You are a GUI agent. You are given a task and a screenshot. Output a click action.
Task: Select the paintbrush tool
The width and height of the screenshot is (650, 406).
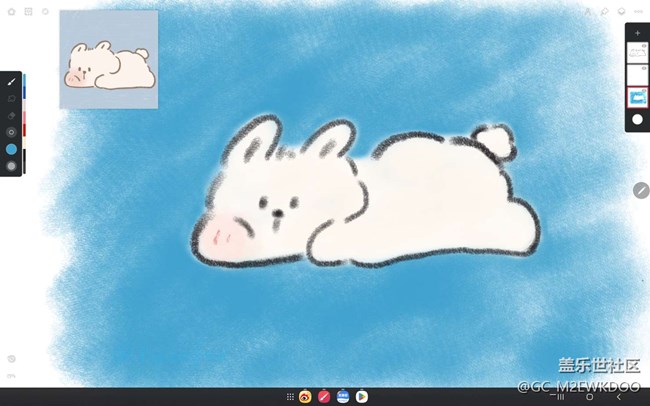[11, 83]
